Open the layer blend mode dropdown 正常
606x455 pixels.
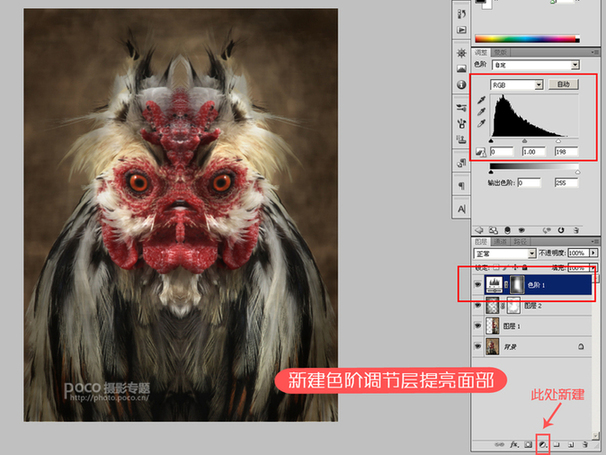(x=500, y=255)
